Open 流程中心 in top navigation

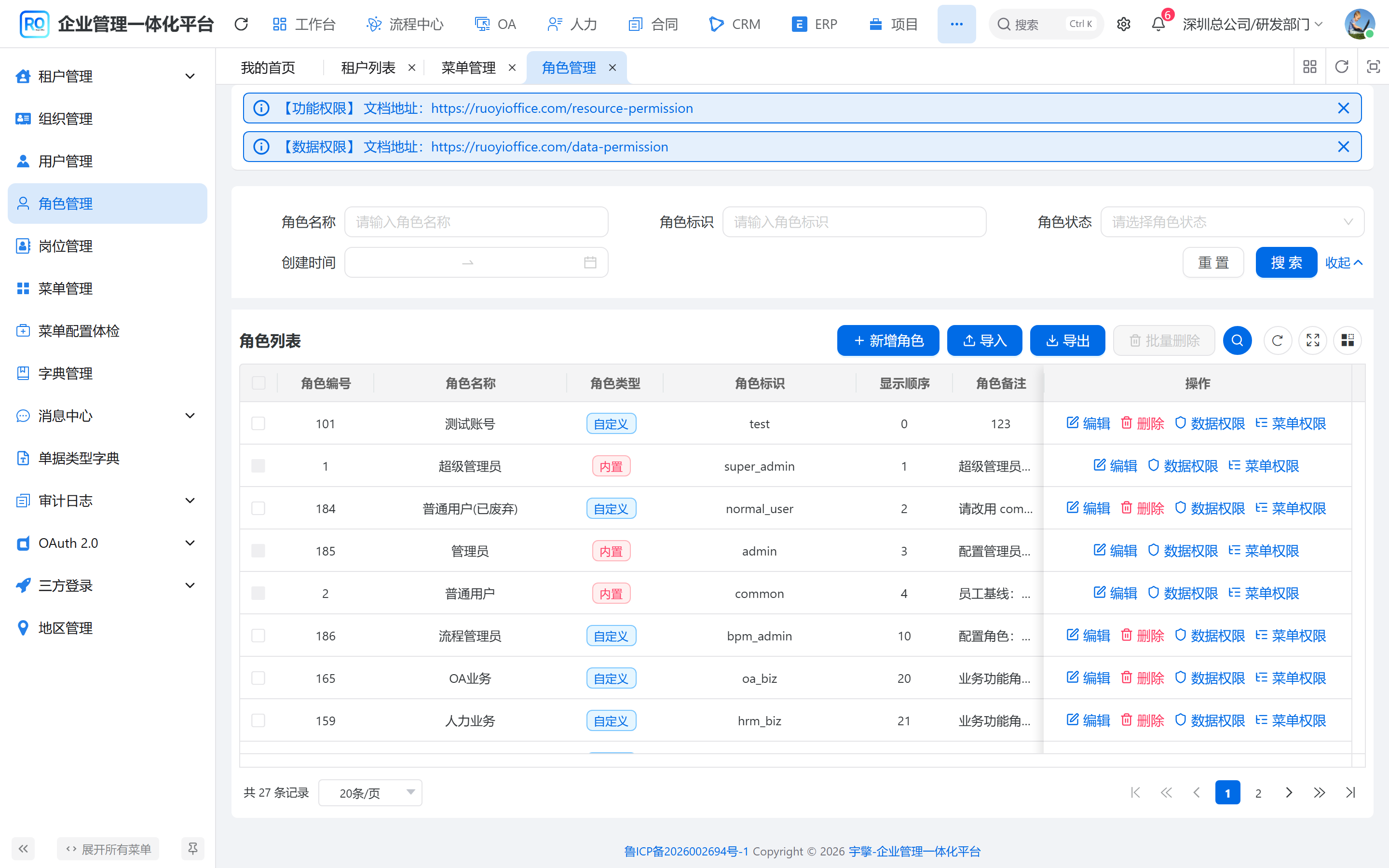[405, 24]
